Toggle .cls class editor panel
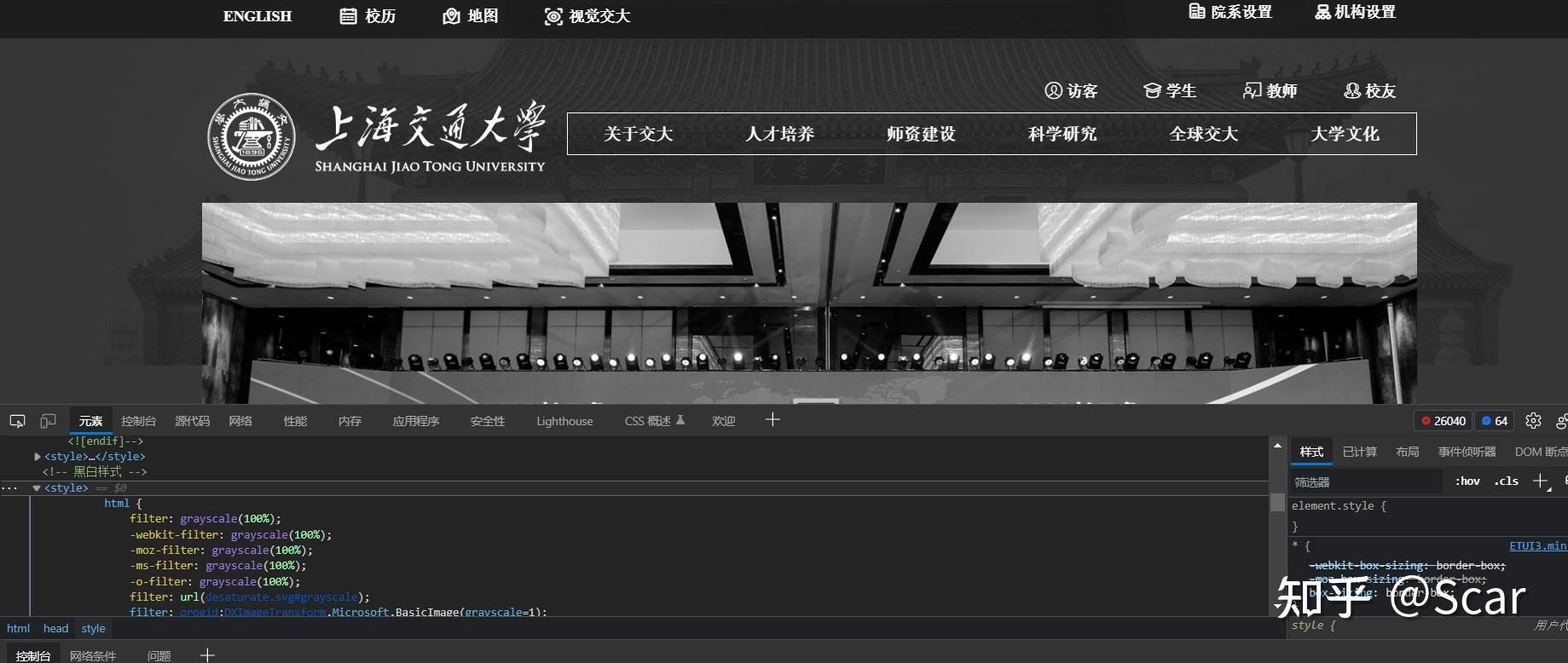The image size is (1568, 663). [1506, 481]
